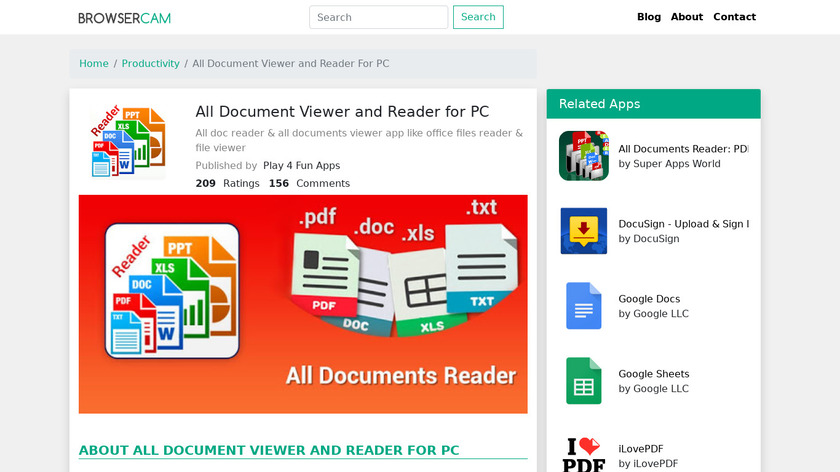Open the All Documents Reader app icon
Image resolution: width=840 pixels, height=472 pixels.
click(583, 156)
